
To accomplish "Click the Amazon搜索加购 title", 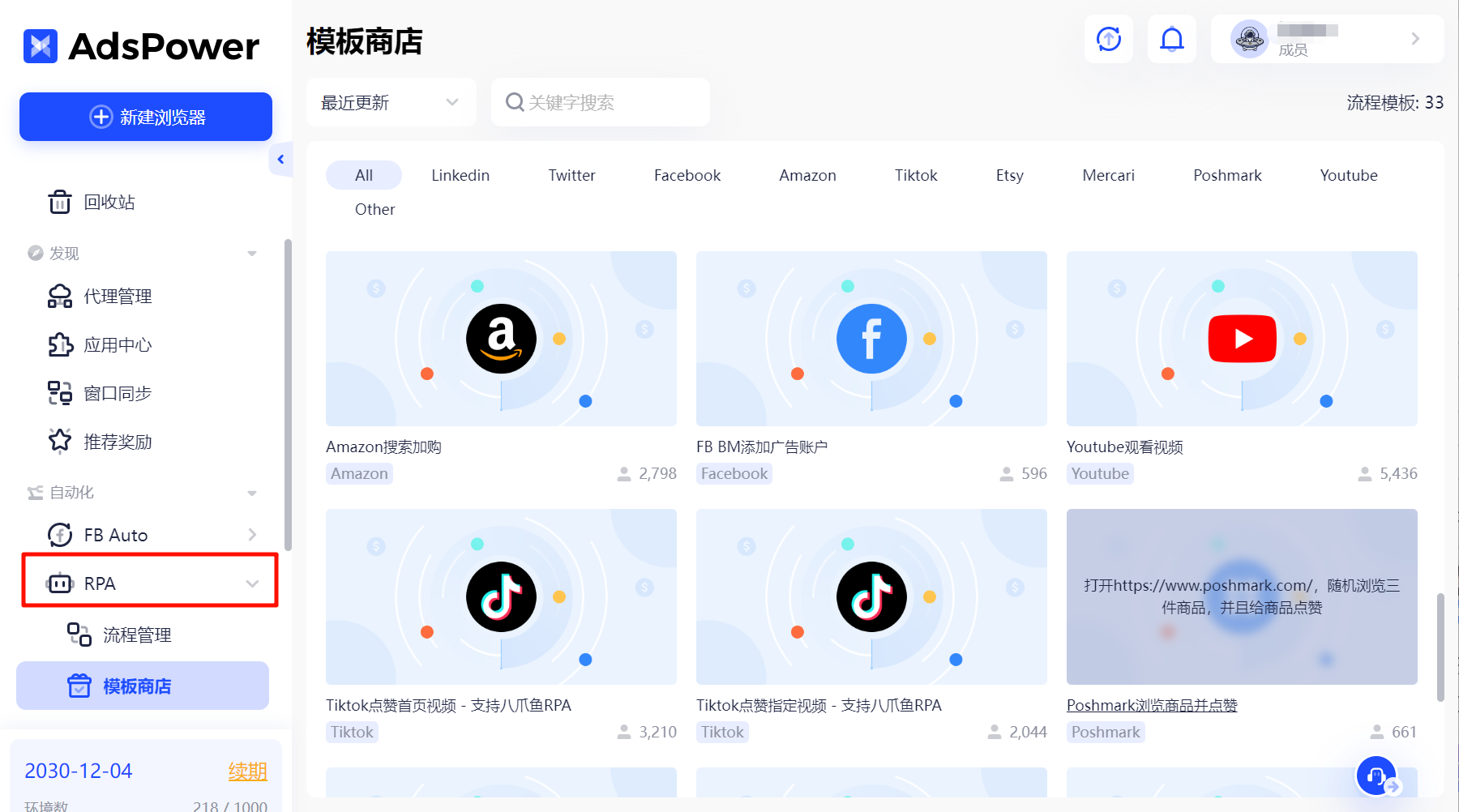I will click(x=383, y=447).
